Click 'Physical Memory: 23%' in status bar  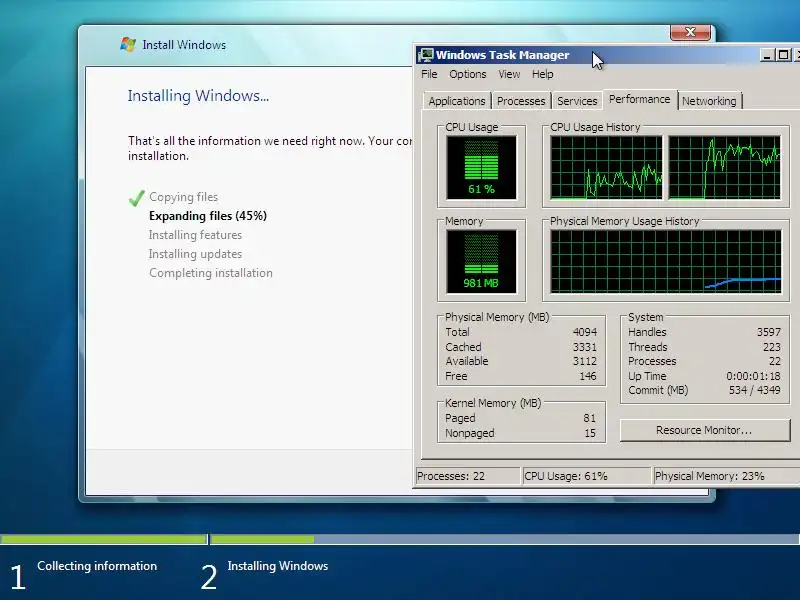(x=710, y=476)
